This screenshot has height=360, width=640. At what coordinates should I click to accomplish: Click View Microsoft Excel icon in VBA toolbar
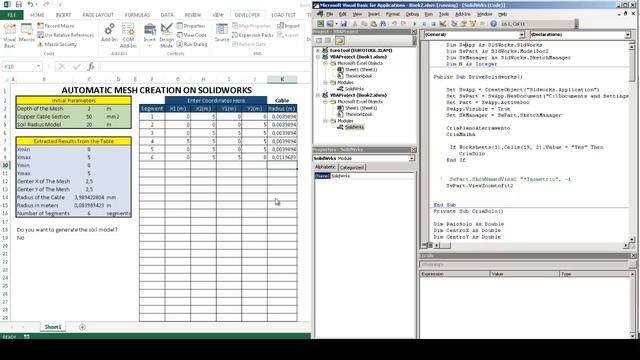point(321,24)
